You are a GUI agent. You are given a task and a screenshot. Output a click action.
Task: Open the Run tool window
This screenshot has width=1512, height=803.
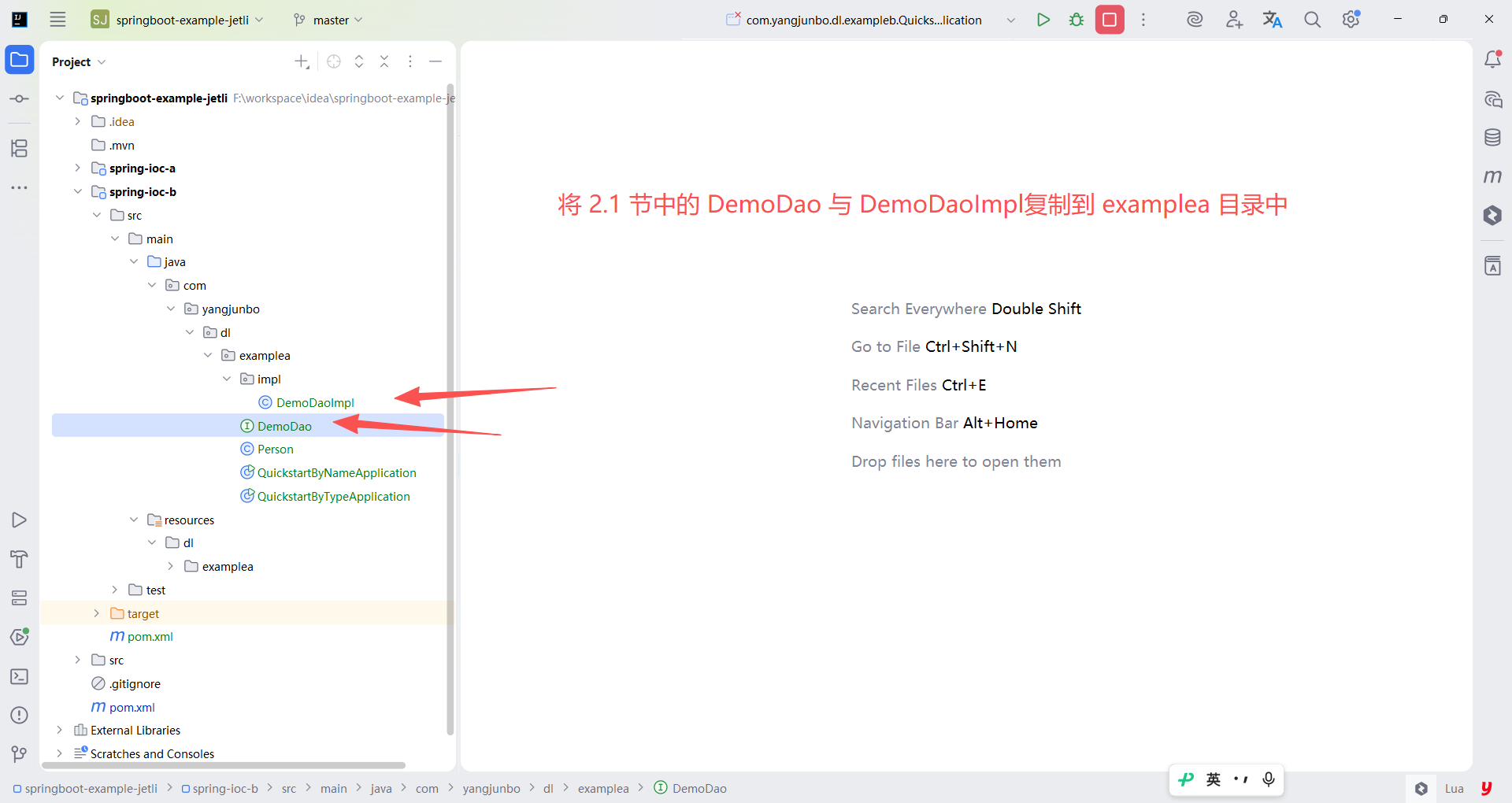(20, 520)
